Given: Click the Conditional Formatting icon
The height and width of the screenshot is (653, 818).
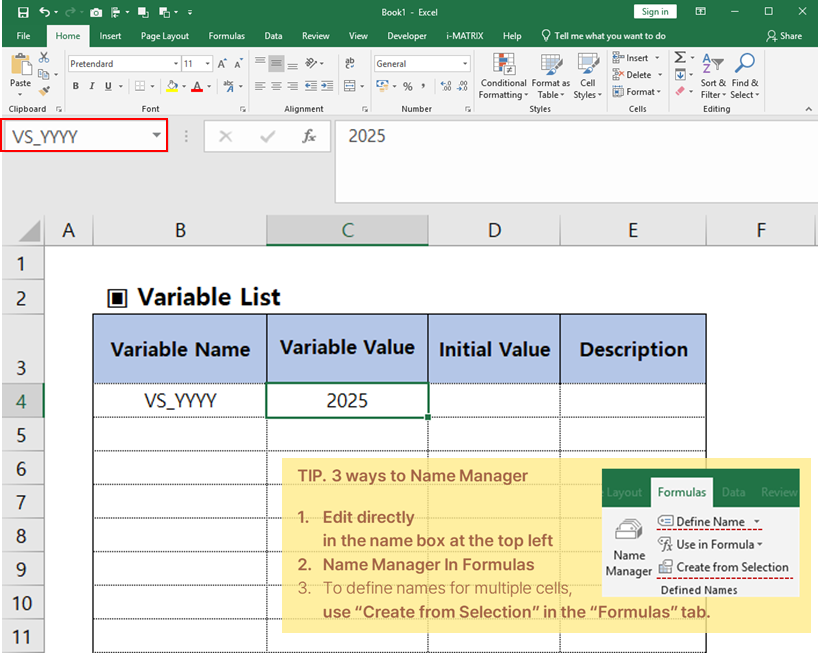Looking at the screenshot, I should pyautogui.click(x=504, y=66).
